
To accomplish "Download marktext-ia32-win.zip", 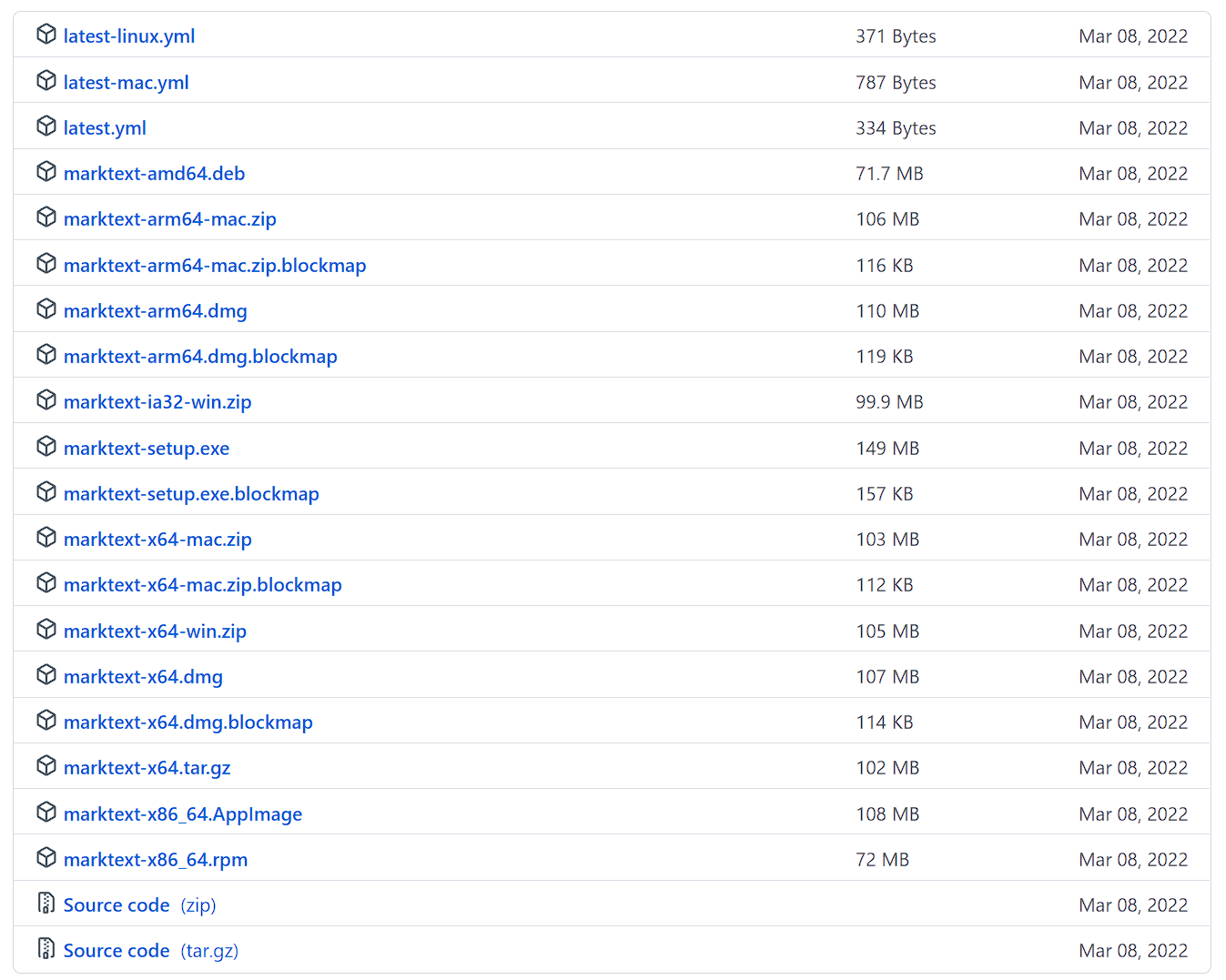I will tap(157, 402).
